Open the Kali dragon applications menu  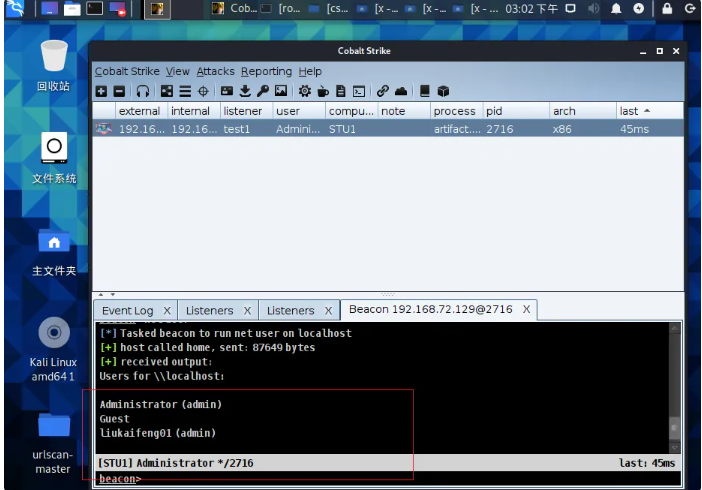[x=14, y=8]
